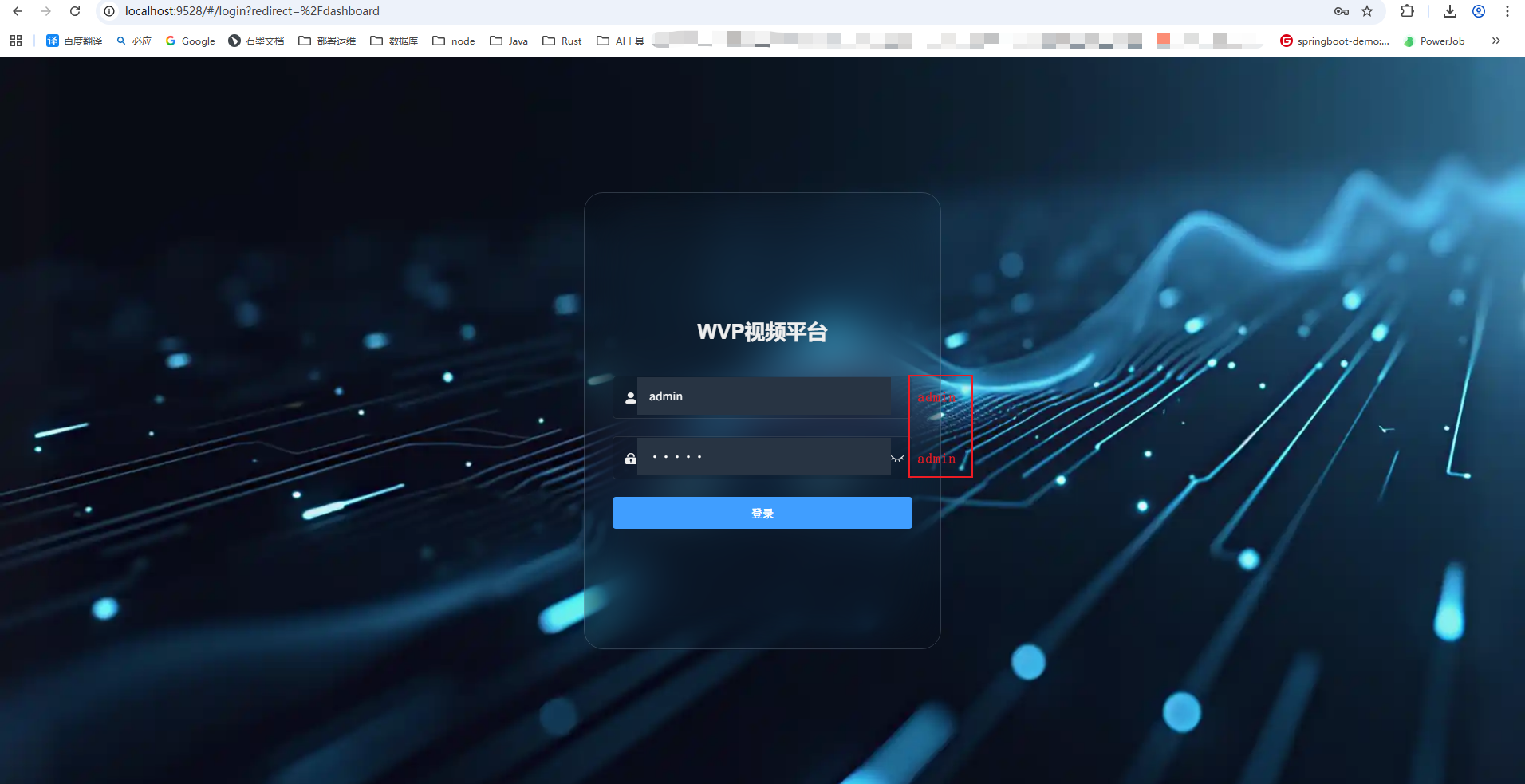
Task: Show hidden bookmarks with the » chevron
Action: coord(1496,41)
